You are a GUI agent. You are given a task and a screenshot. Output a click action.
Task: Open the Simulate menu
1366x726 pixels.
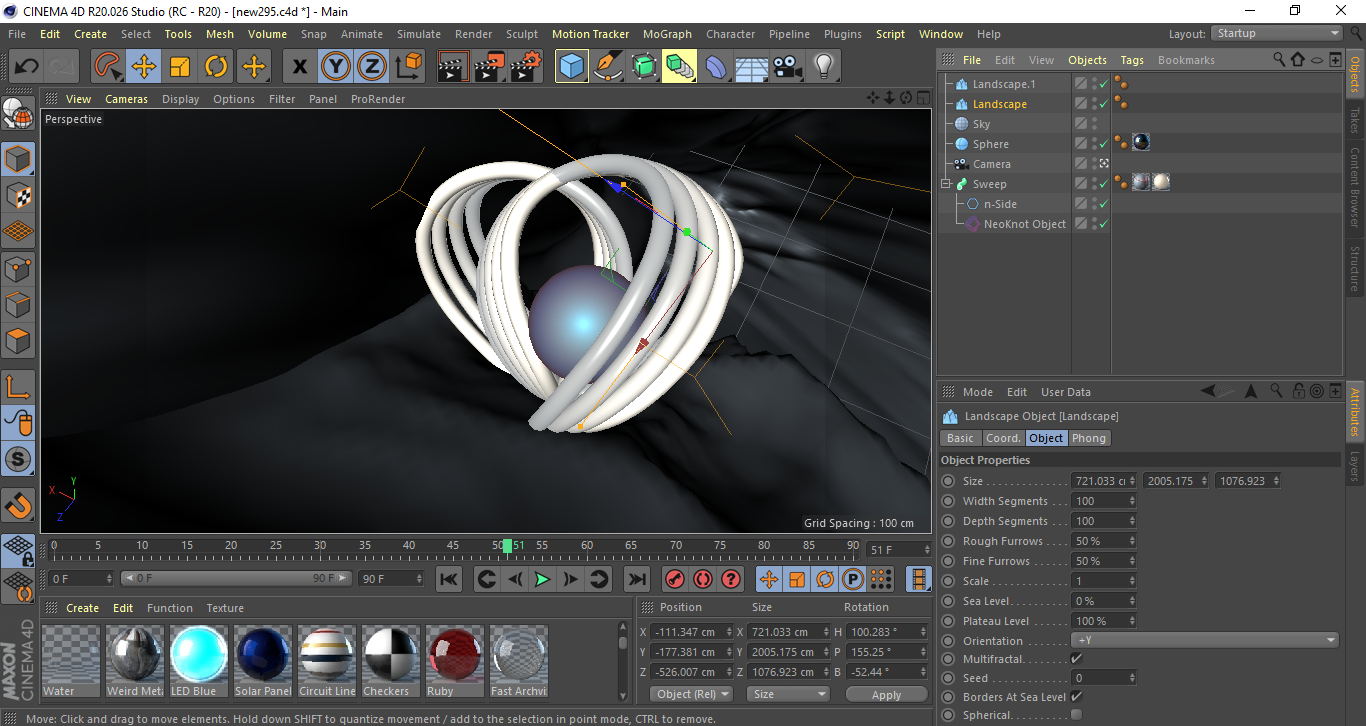click(x=418, y=34)
